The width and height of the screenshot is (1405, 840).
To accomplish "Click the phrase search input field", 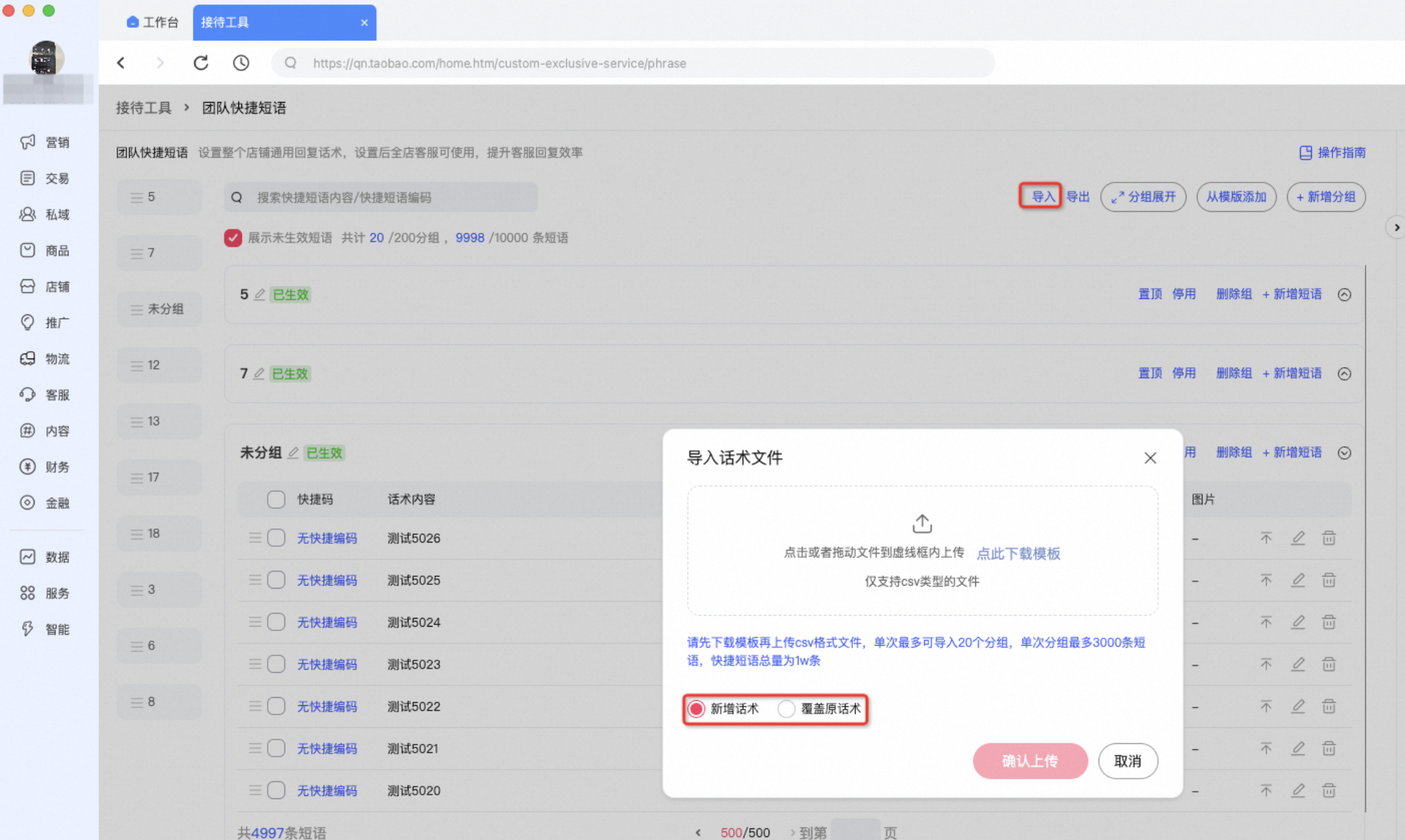I will click(381, 197).
